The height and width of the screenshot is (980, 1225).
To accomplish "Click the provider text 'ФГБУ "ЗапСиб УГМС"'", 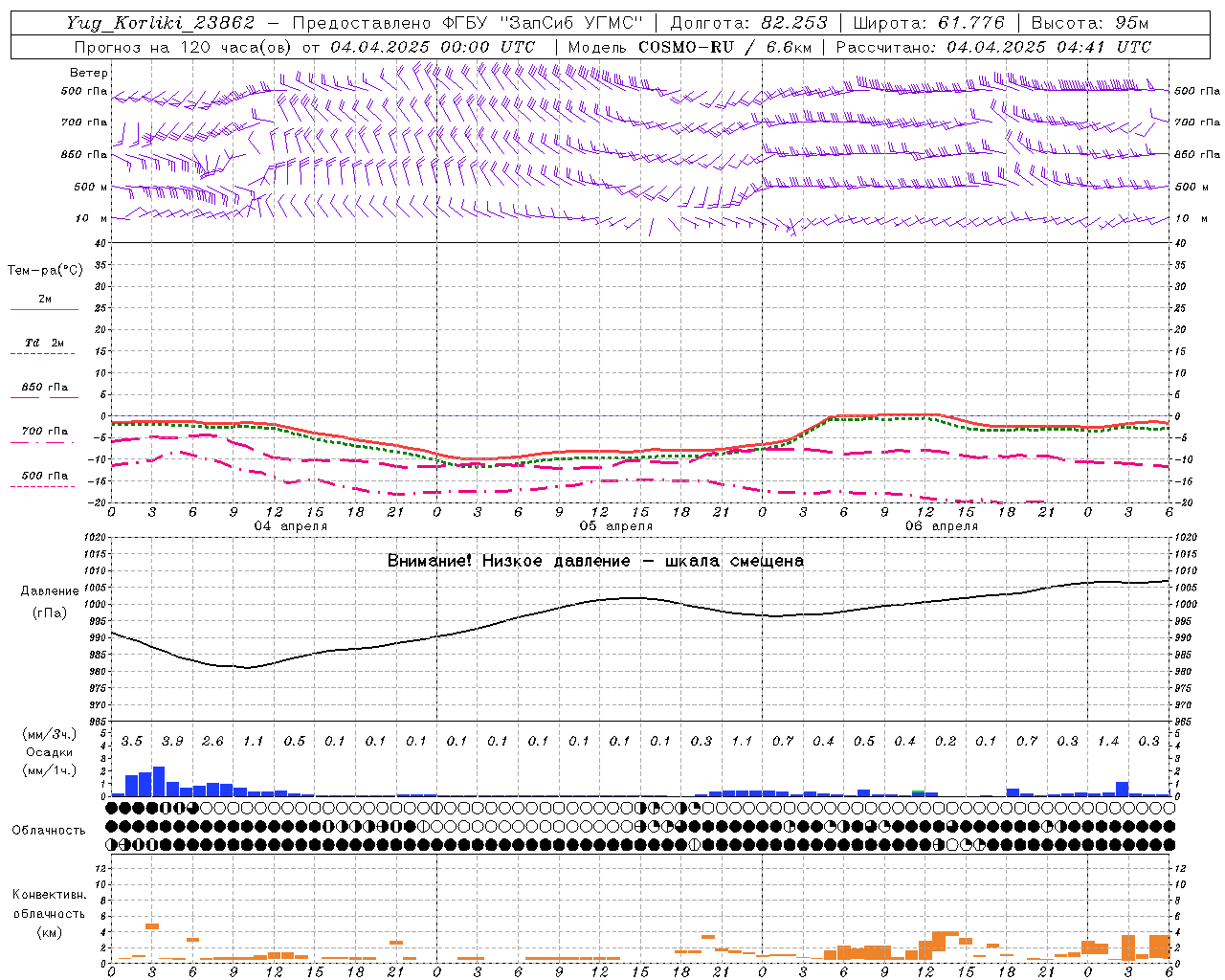I will 543,23.
